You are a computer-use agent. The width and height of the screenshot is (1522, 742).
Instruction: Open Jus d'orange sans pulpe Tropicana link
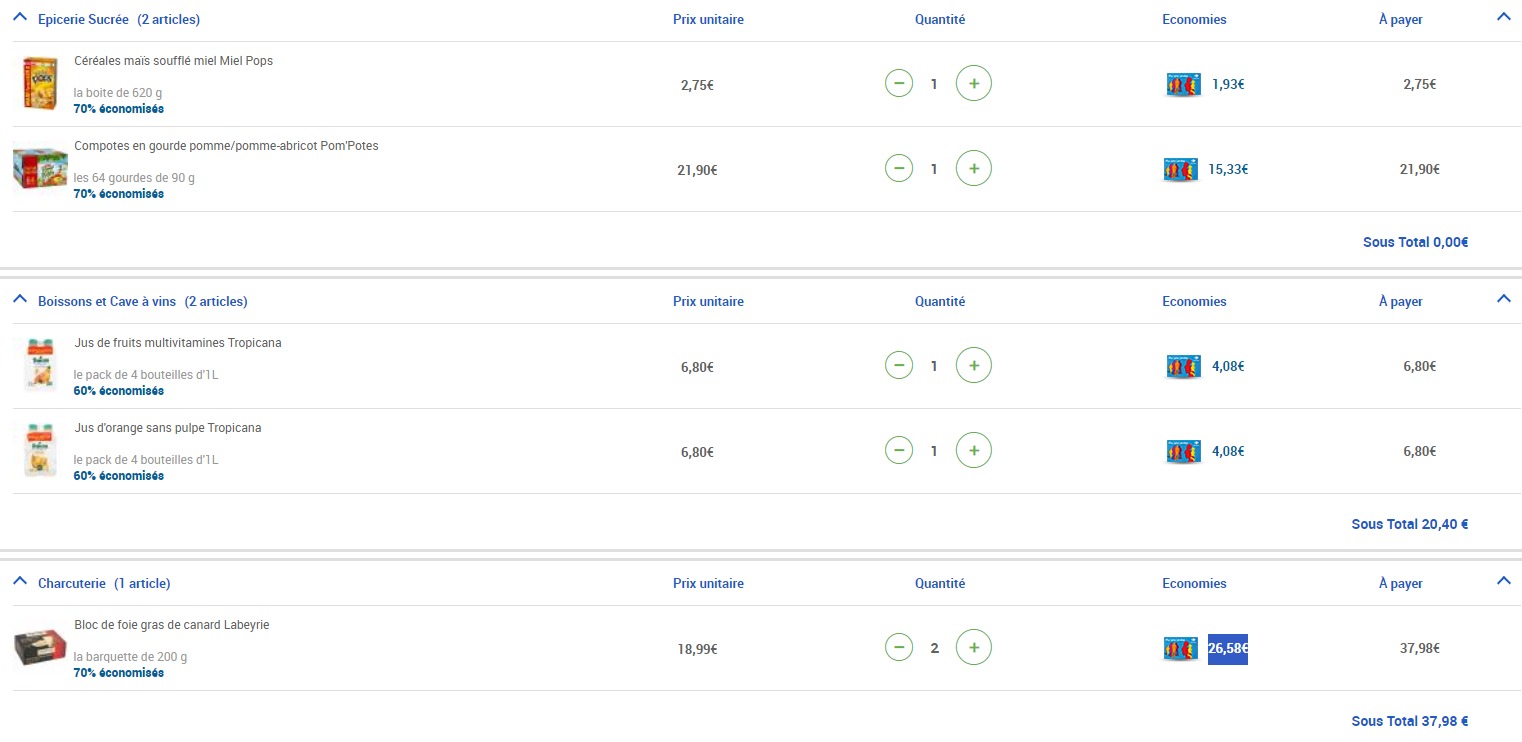point(168,428)
